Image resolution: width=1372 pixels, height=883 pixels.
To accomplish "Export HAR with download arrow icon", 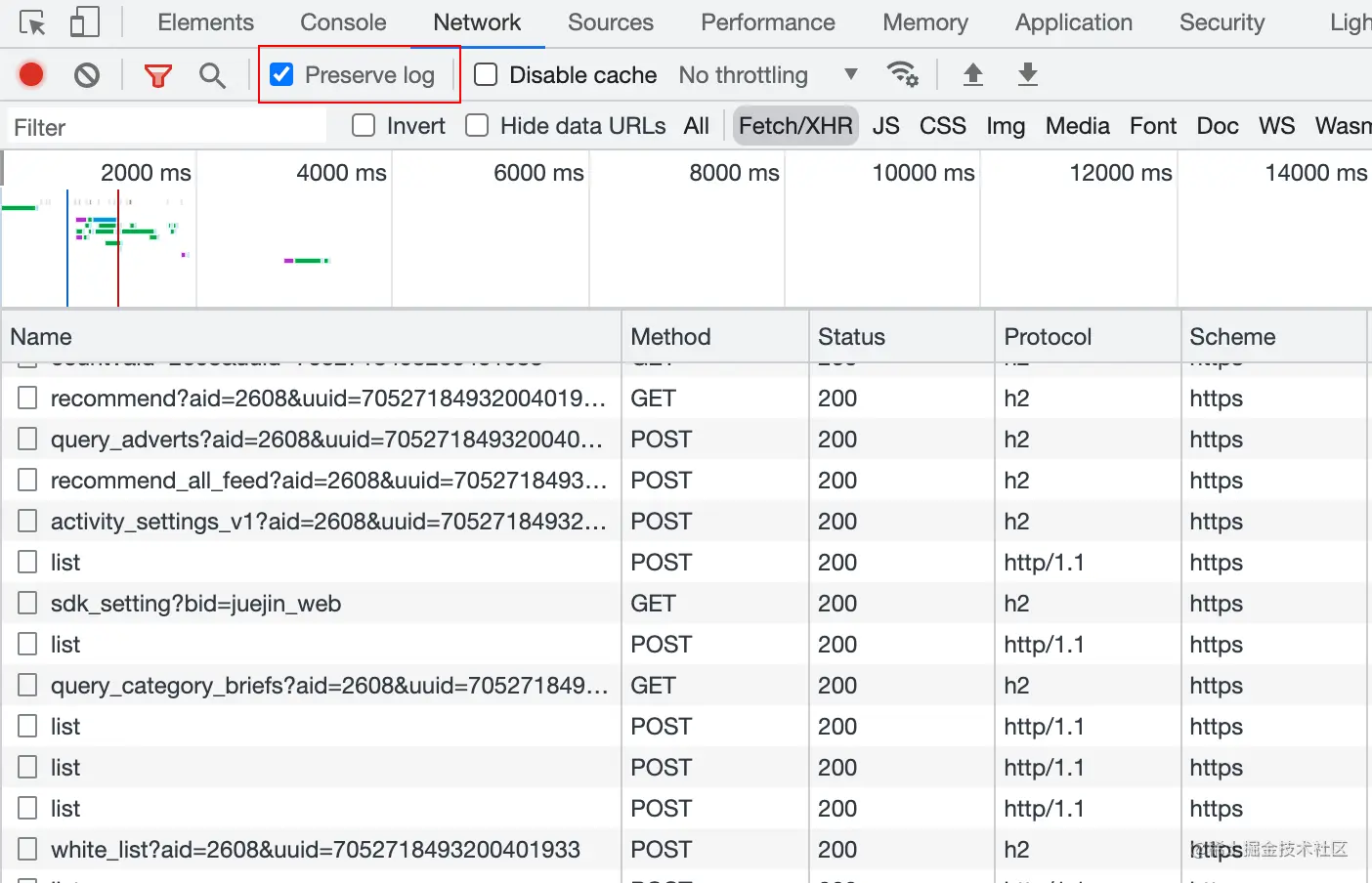I will pyautogui.click(x=1028, y=74).
